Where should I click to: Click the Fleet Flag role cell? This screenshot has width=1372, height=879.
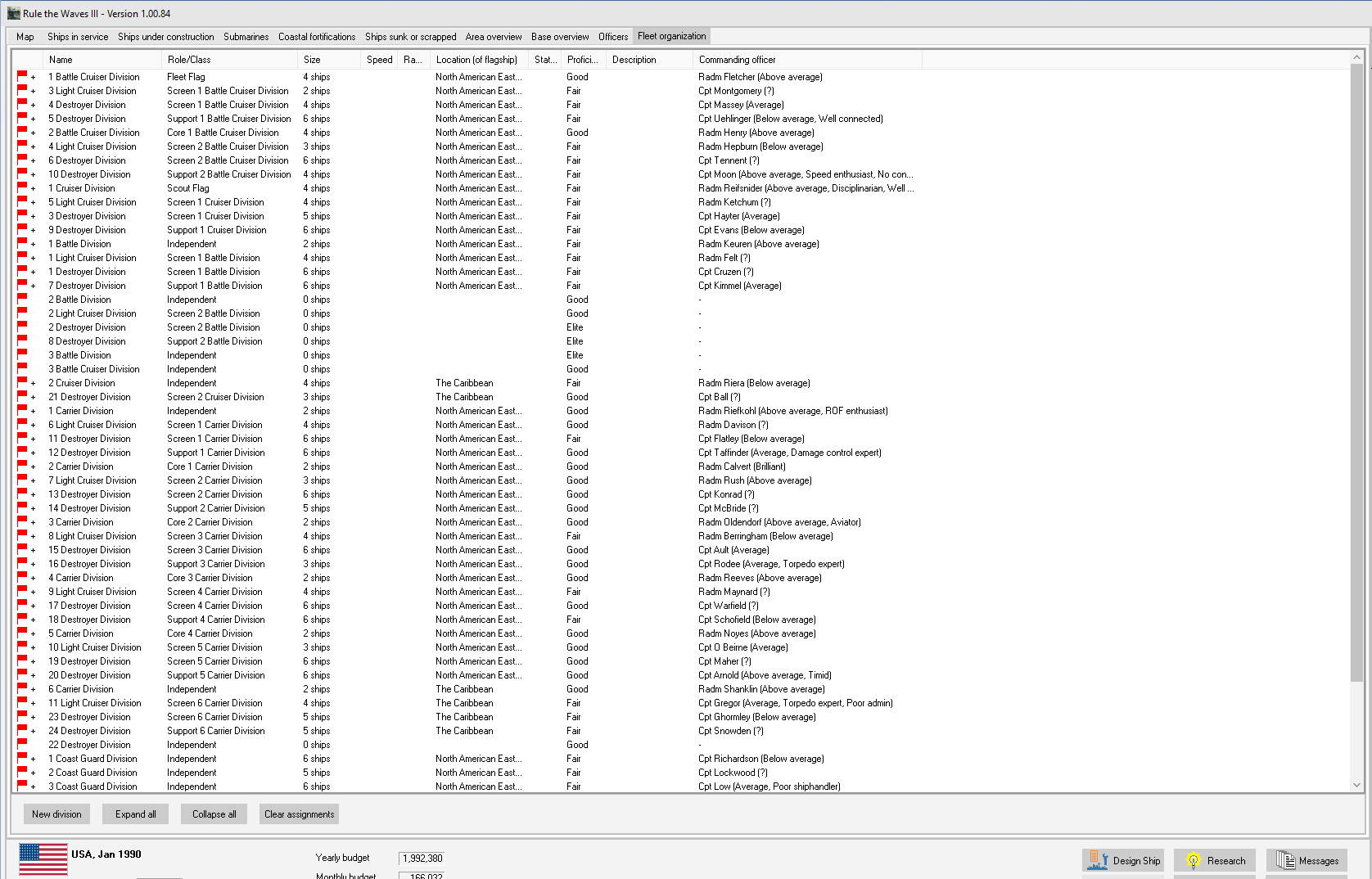click(186, 76)
